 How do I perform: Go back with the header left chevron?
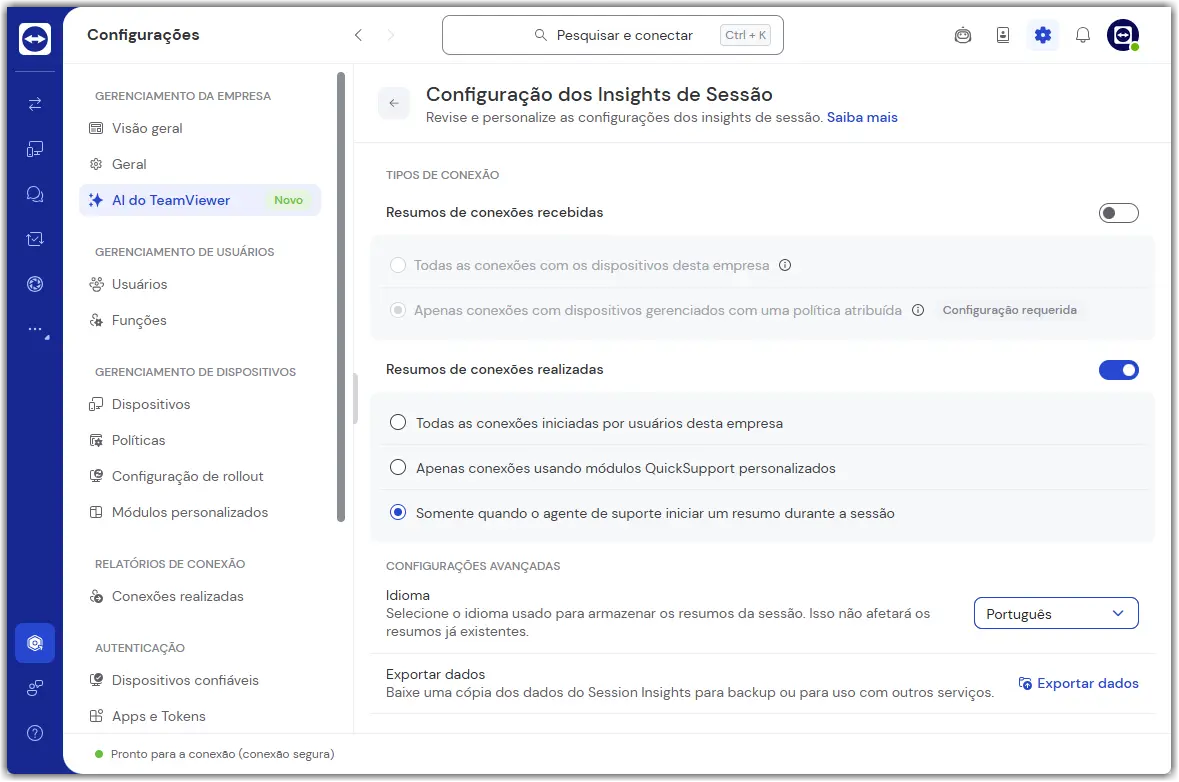pos(359,35)
